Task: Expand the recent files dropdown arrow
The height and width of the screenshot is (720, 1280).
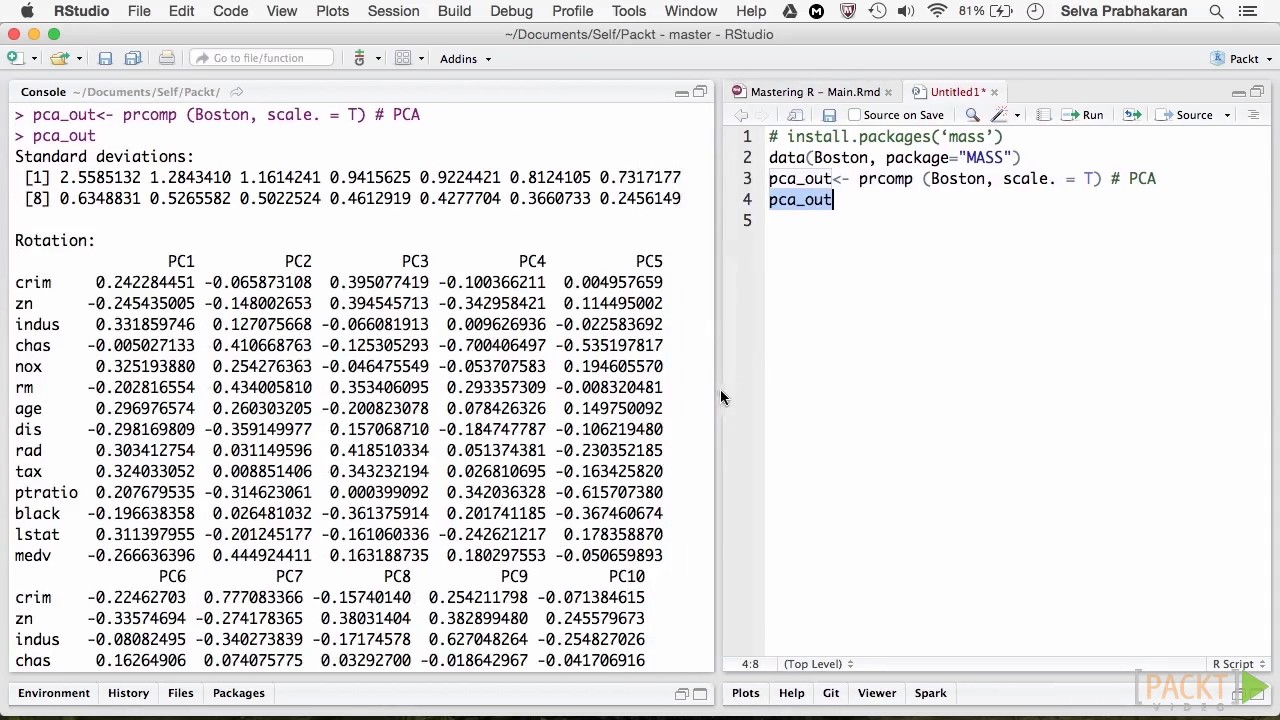Action: point(78,58)
